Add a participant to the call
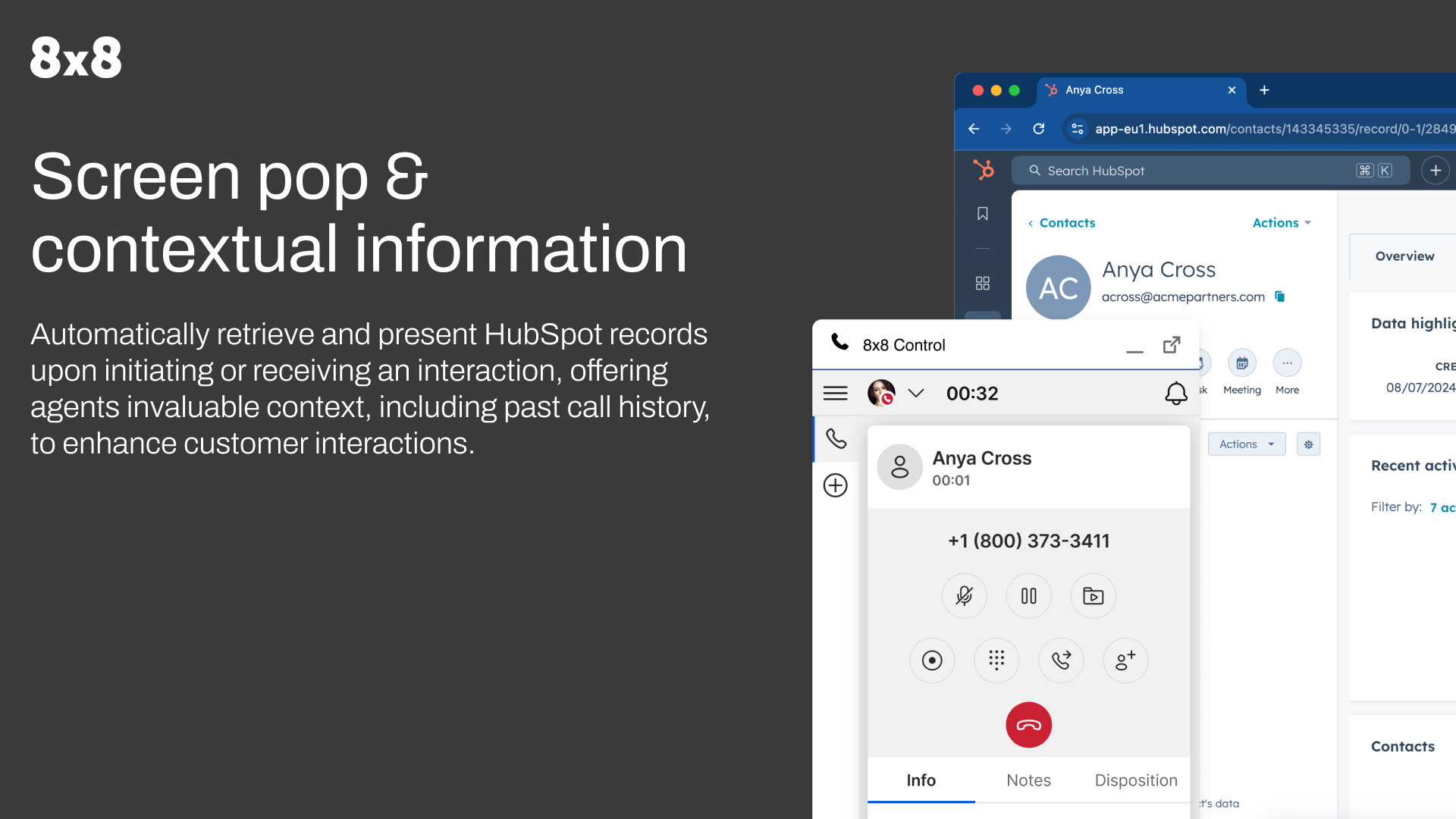The image size is (1456, 819). 1125,661
